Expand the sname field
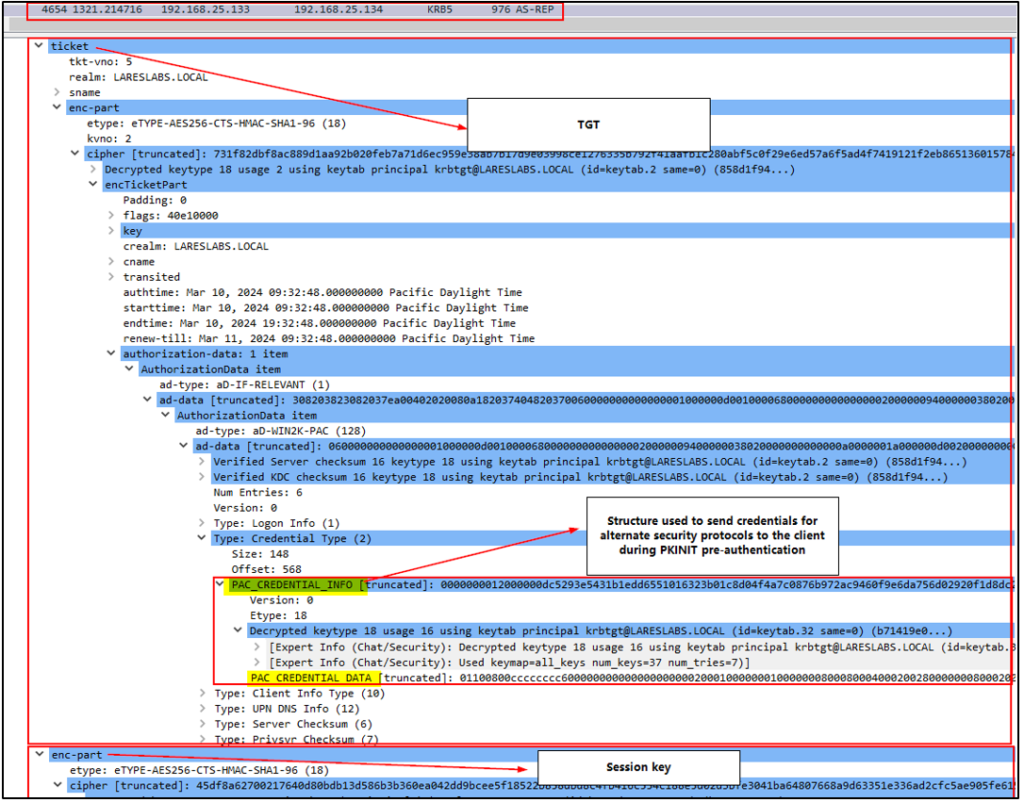This screenshot has width=1024, height=802. [57, 92]
